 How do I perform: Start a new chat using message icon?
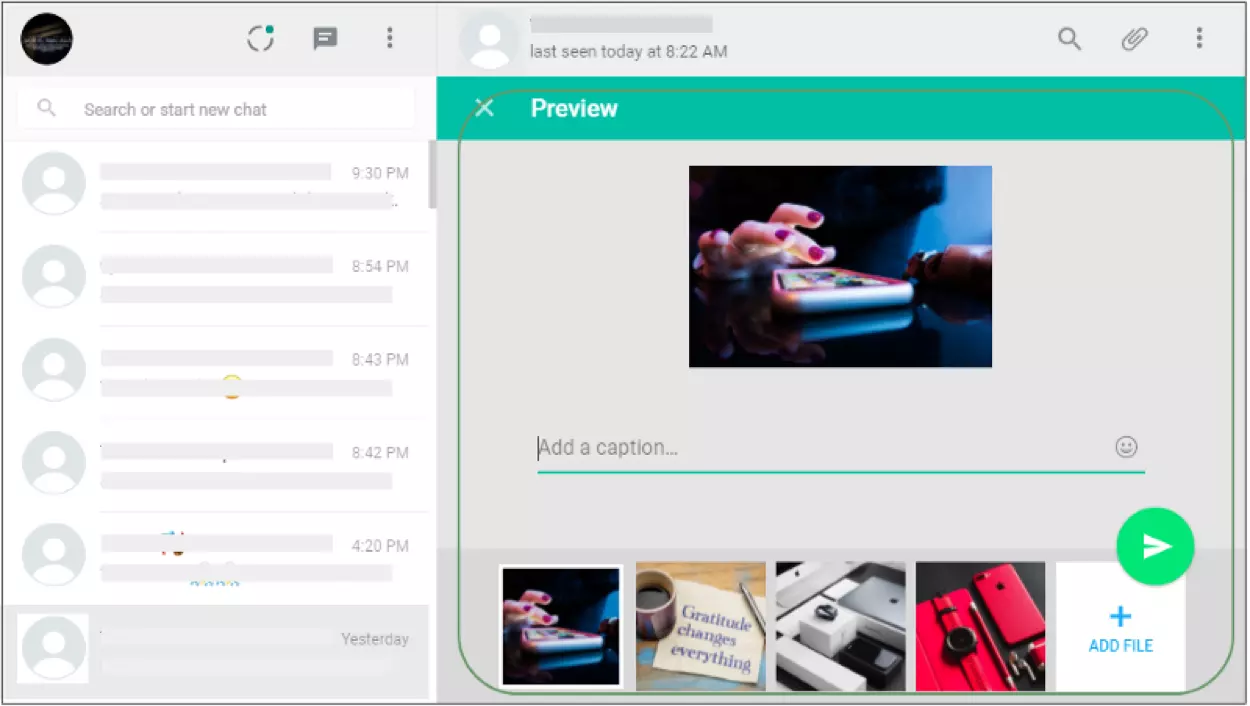tap(325, 39)
